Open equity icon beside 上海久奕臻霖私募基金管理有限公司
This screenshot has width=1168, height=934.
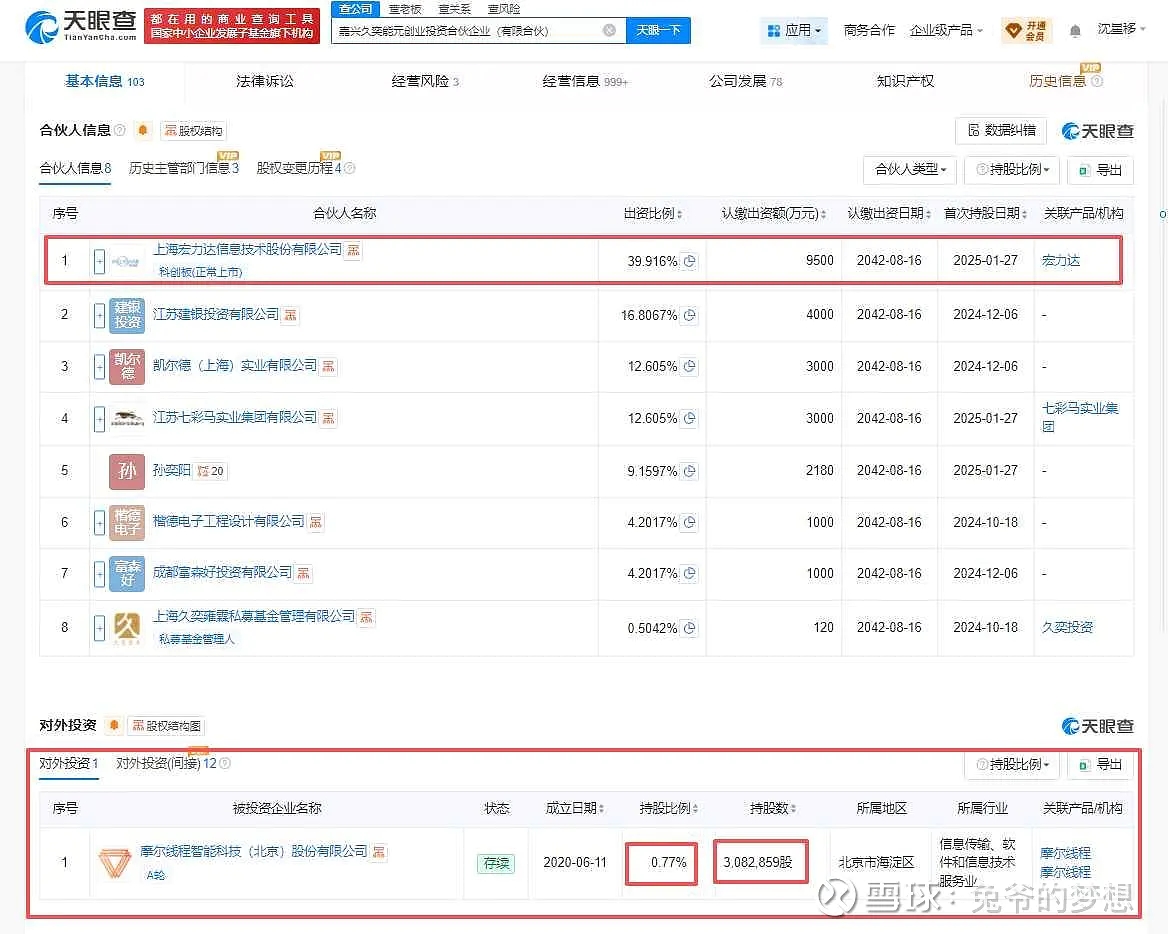pyautogui.click(x=366, y=617)
